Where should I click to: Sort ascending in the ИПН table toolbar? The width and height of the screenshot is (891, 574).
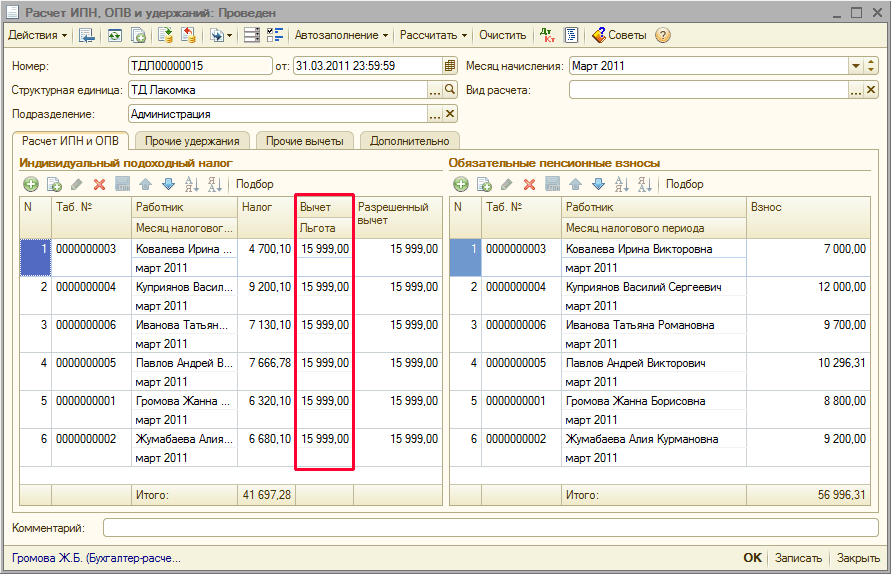point(191,184)
